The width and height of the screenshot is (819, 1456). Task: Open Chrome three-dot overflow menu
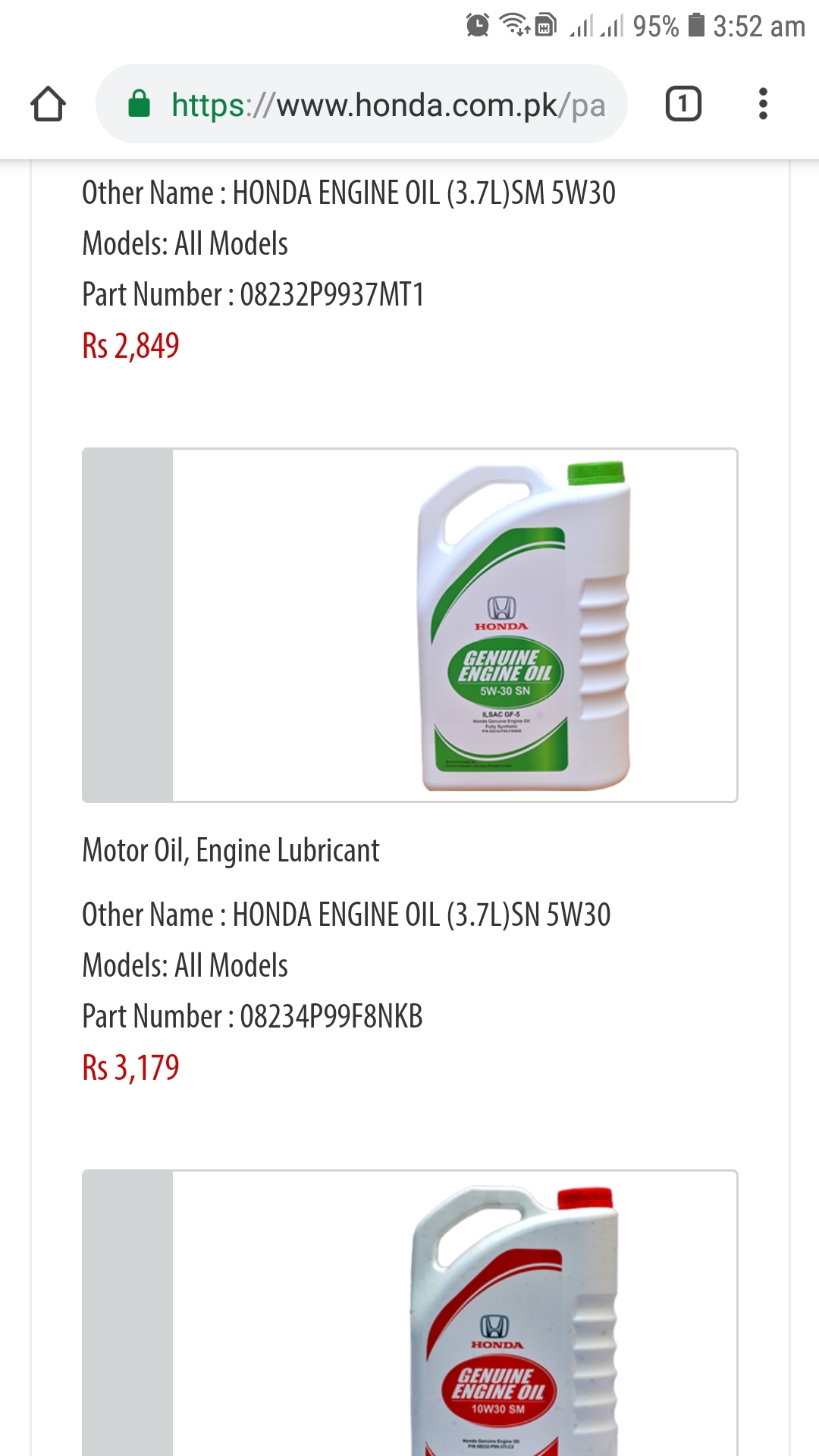pyautogui.click(x=763, y=104)
